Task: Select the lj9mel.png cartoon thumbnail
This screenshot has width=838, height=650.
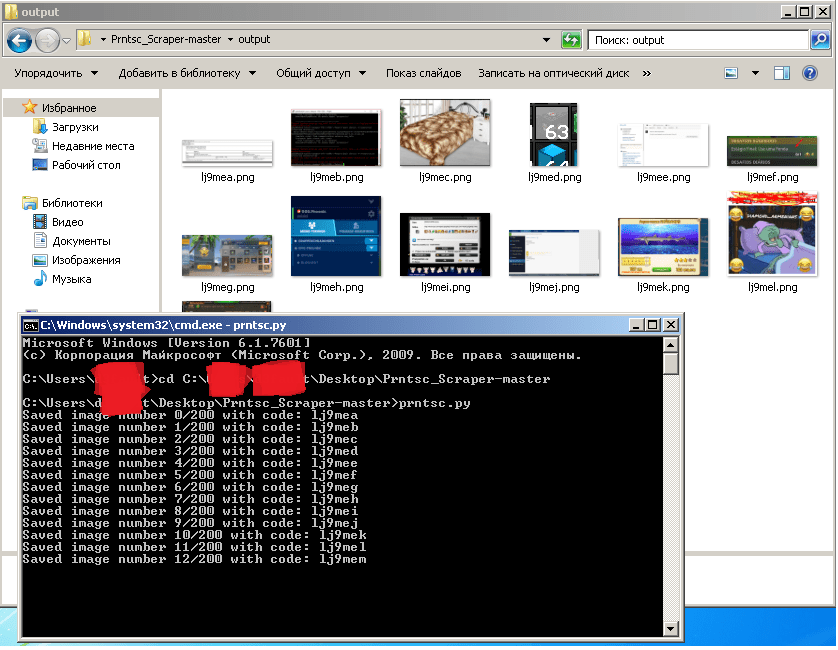Action: pos(773,234)
